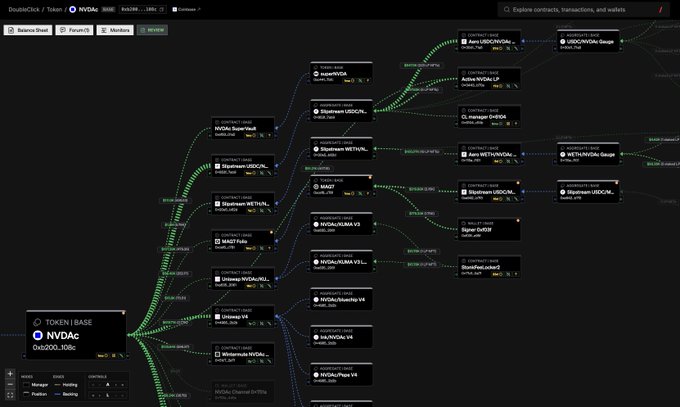Select the superNVDA token node
Image resolution: width=680 pixels, height=407 pixels.
(341, 73)
